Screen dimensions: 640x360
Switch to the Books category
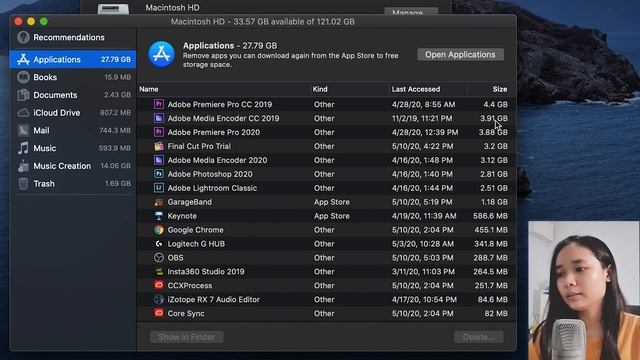73,77
